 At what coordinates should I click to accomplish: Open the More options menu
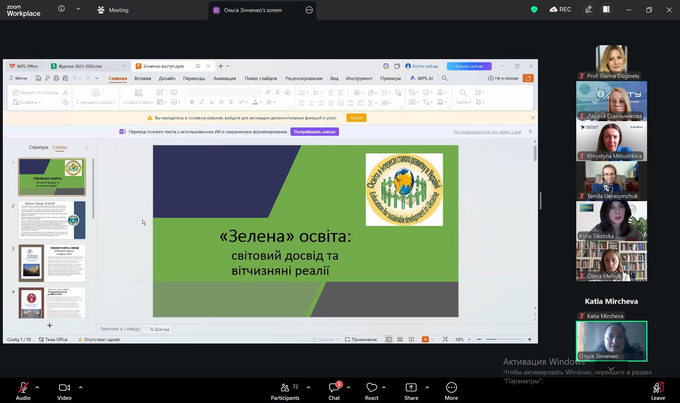[451, 388]
